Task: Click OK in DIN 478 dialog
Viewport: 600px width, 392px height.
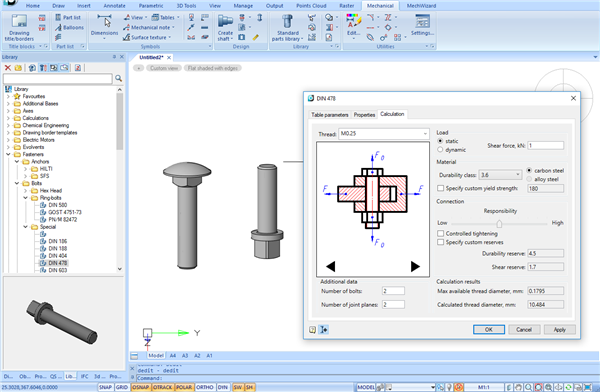Action: click(489, 330)
